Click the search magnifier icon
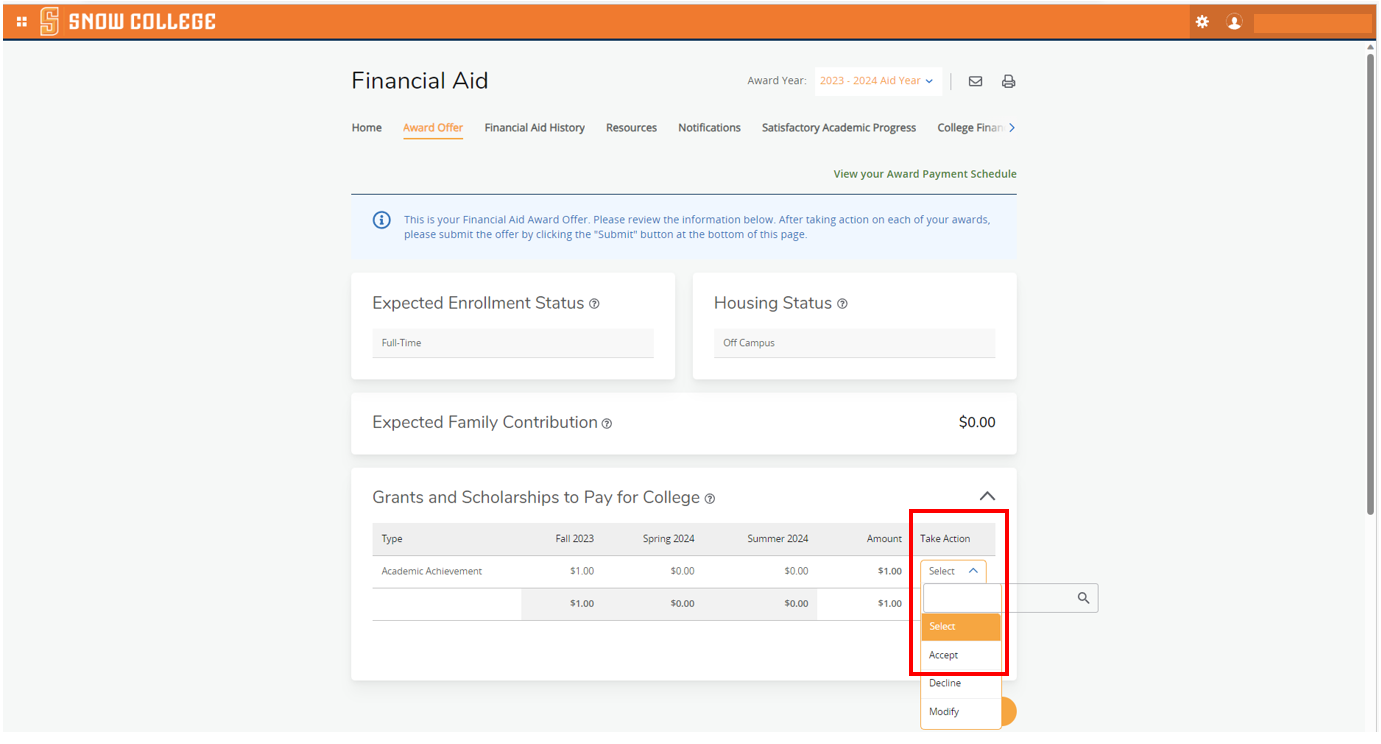Image resolution: width=1381 pixels, height=744 pixels. [x=1083, y=598]
